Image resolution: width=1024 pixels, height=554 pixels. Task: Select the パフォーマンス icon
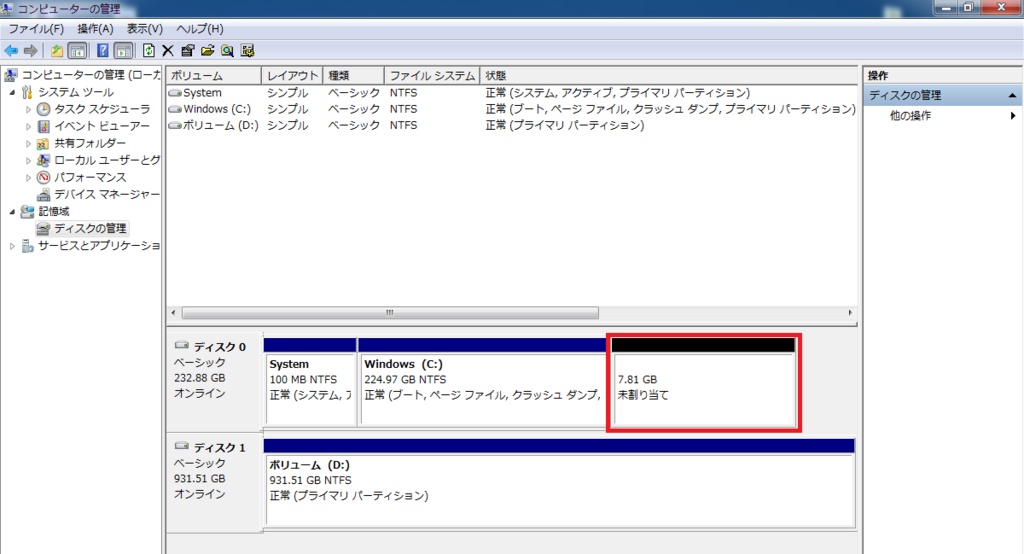(x=44, y=177)
